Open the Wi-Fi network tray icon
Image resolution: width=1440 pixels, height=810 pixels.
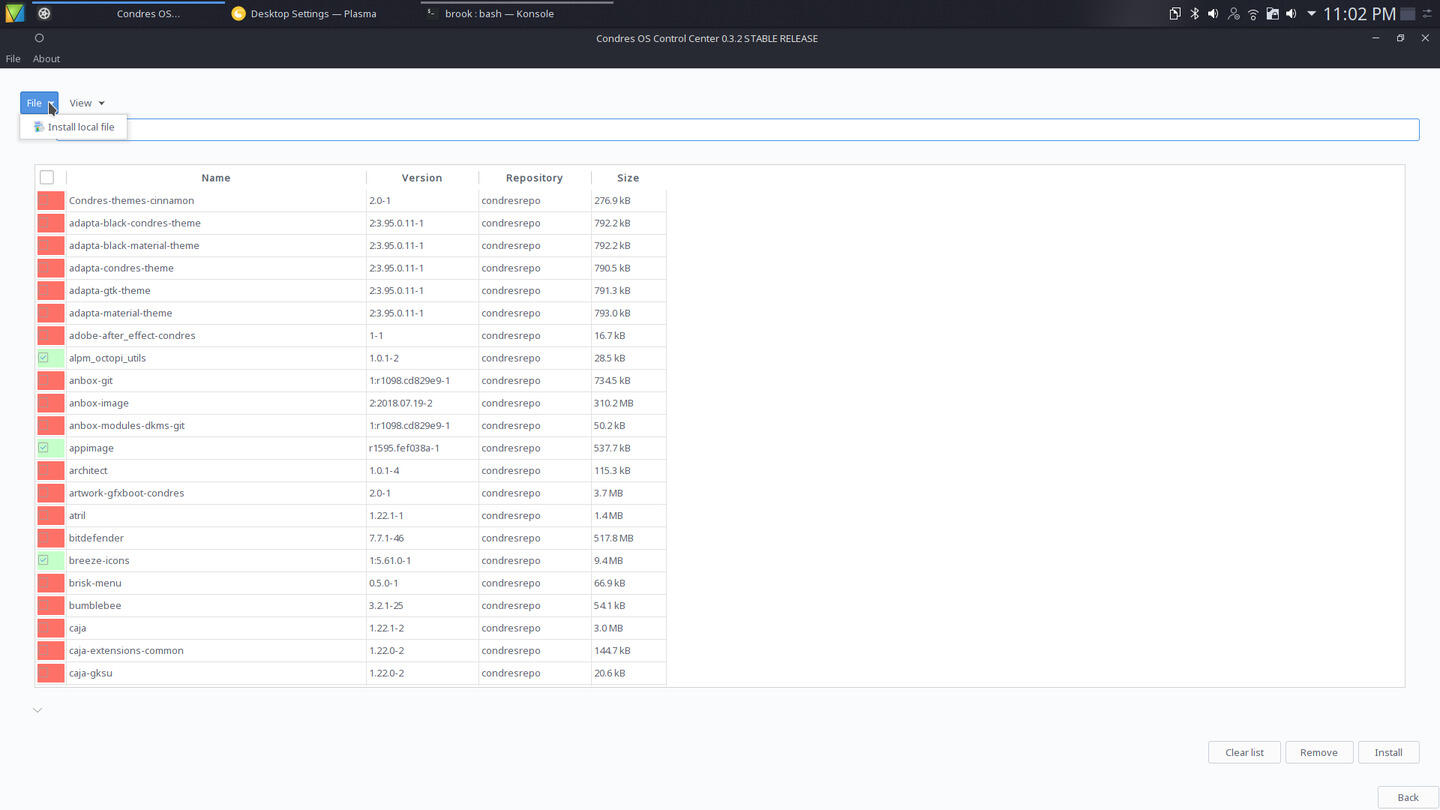tap(1253, 14)
